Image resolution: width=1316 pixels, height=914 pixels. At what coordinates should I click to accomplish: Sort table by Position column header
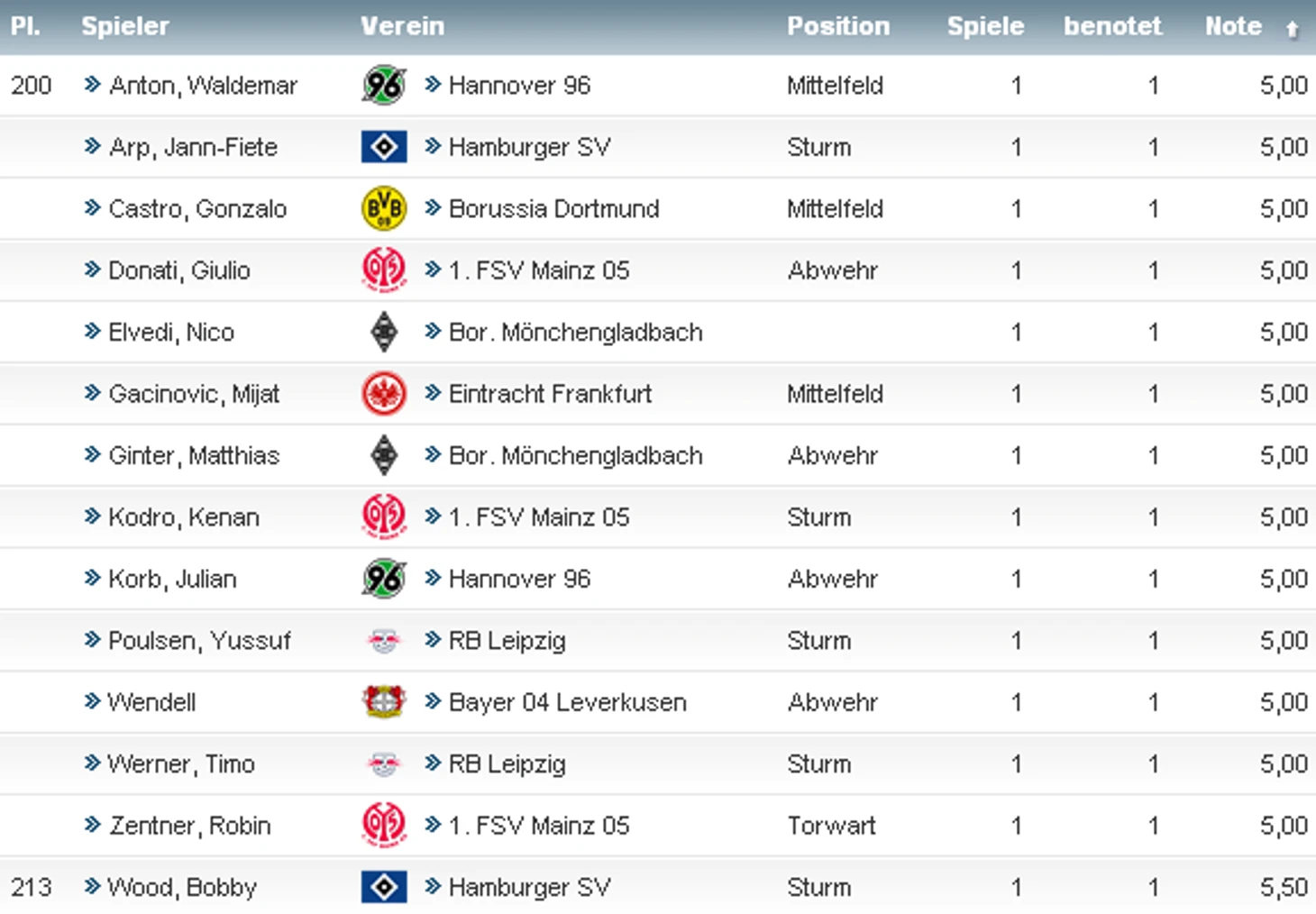click(837, 26)
